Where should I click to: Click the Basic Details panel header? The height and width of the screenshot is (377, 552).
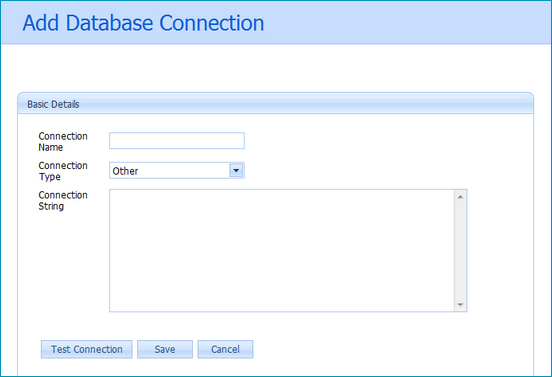pyautogui.click(x=276, y=104)
